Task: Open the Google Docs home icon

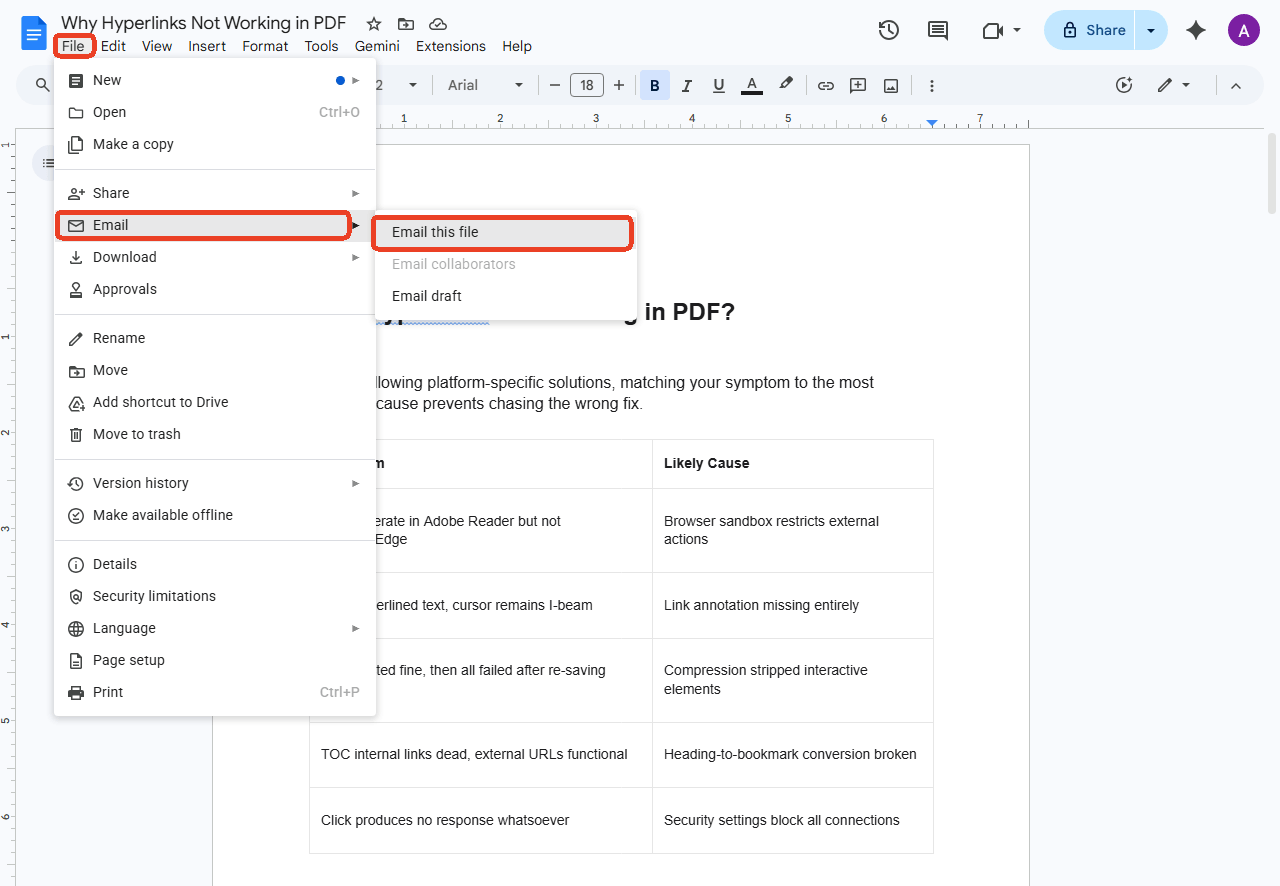Action: (x=34, y=32)
